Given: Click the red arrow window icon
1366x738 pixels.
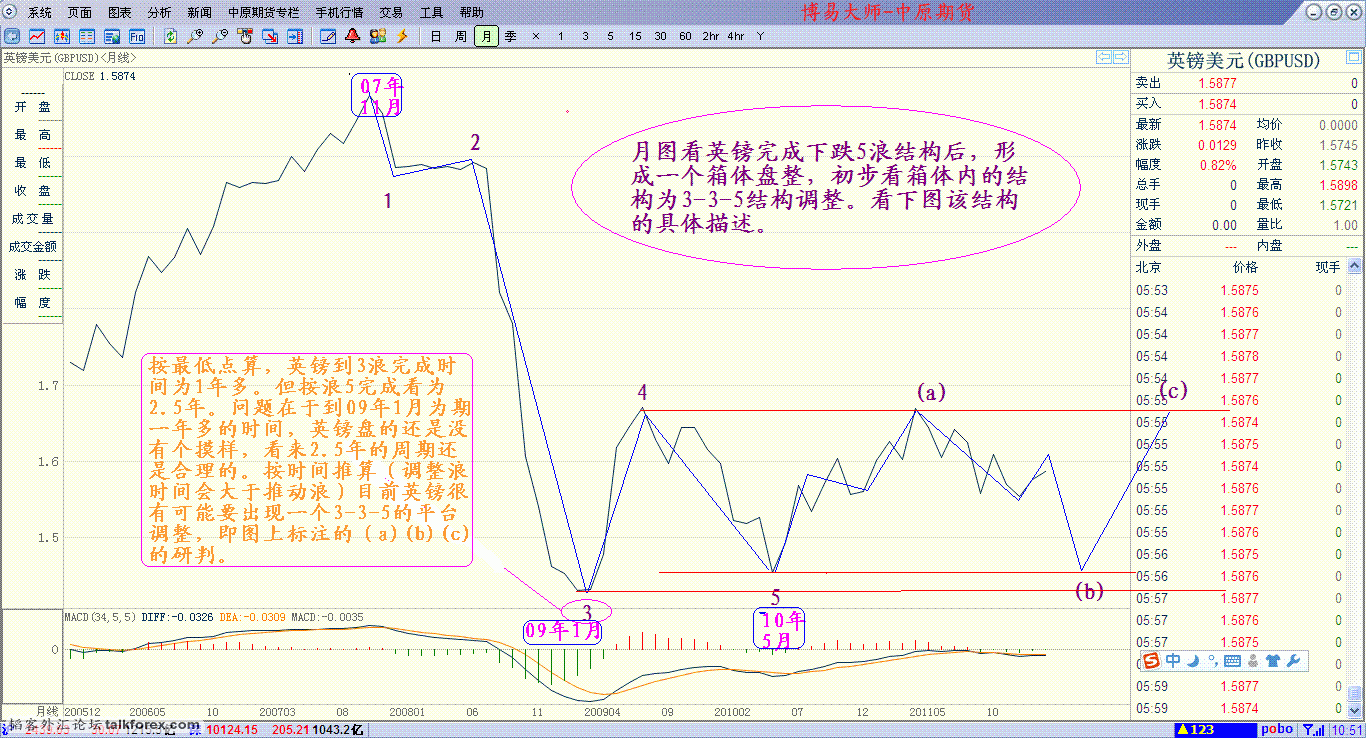Looking at the screenshot, I should pos(270,36).
